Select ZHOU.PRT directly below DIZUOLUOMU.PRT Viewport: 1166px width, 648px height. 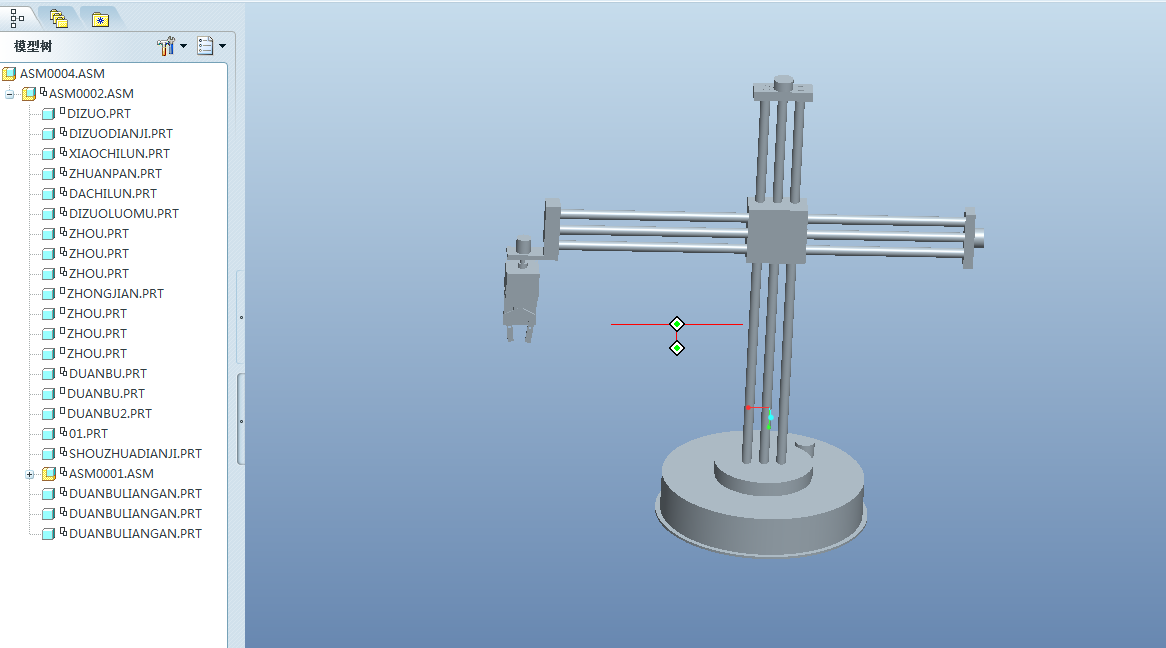[x=99, y=234]
